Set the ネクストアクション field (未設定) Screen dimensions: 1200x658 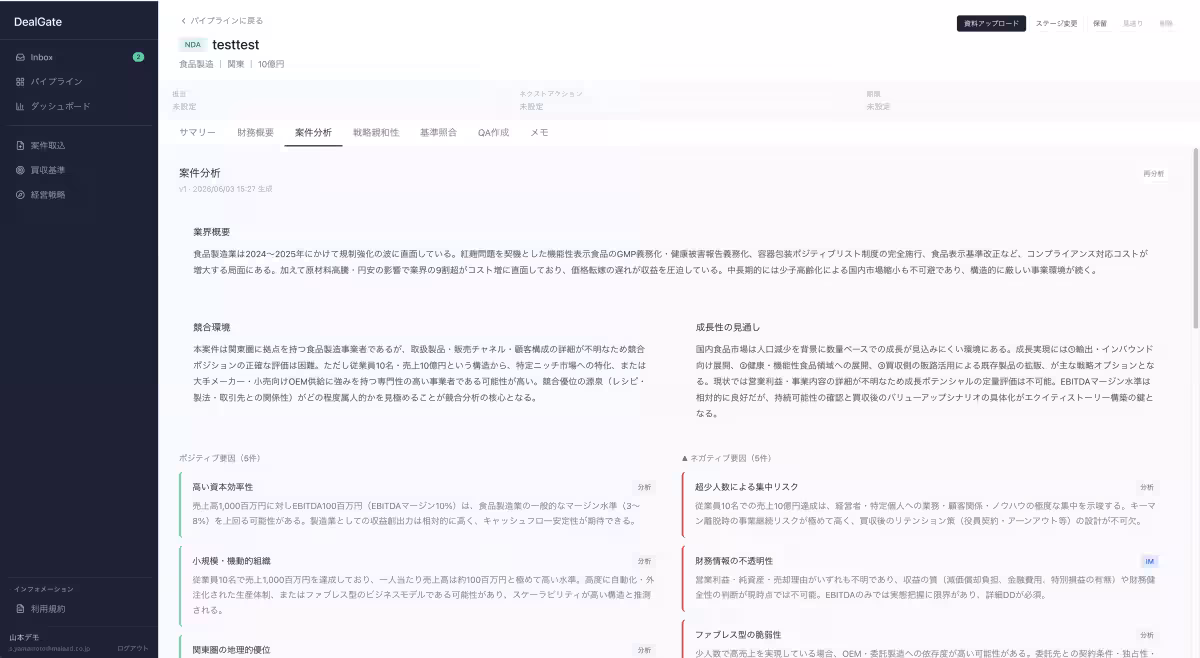point(531,106)
